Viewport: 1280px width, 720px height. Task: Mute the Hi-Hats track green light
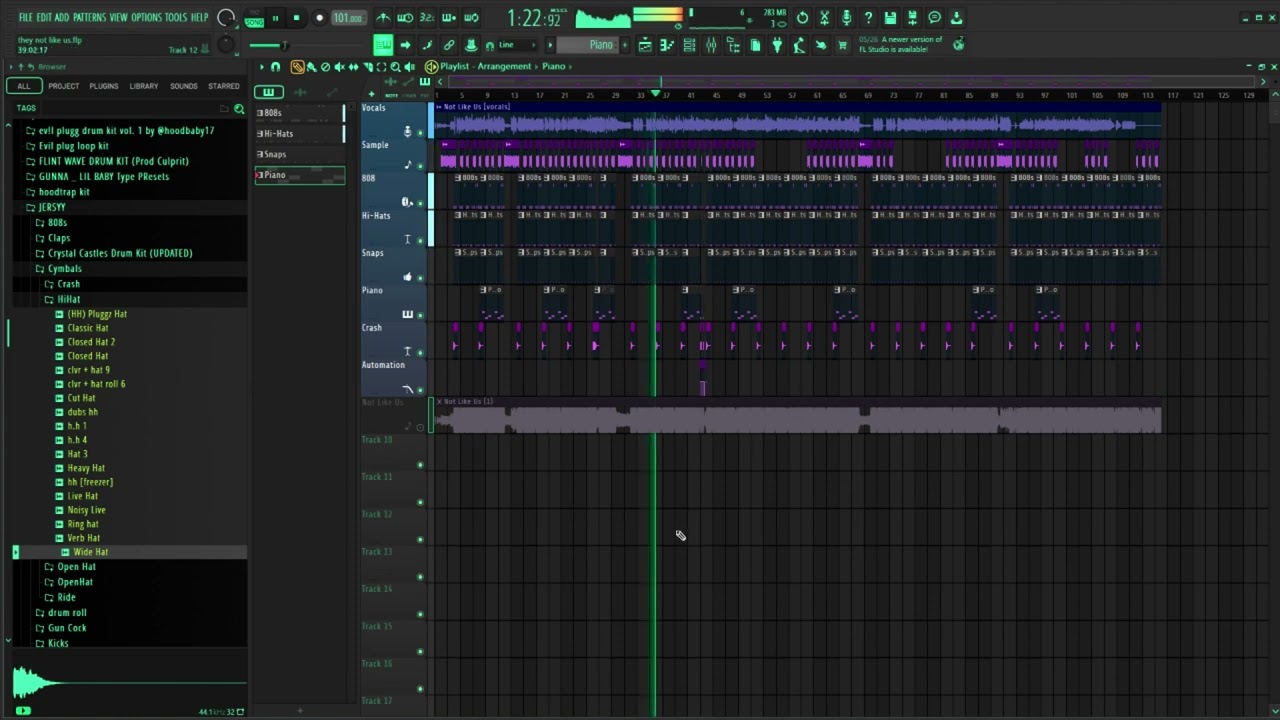(x=420, y=240)
